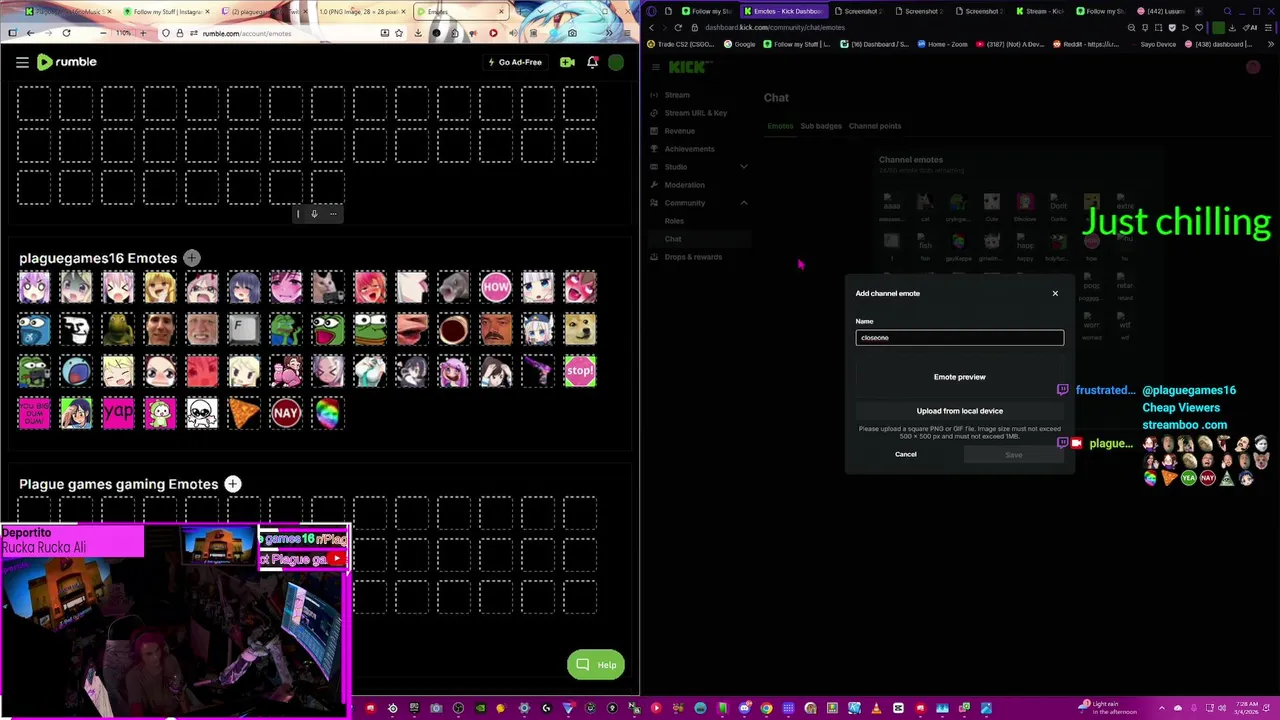Add emote to Plague games gaming Emotes
This screenshot has height=720, width=1280.
(x=232, y=484)
